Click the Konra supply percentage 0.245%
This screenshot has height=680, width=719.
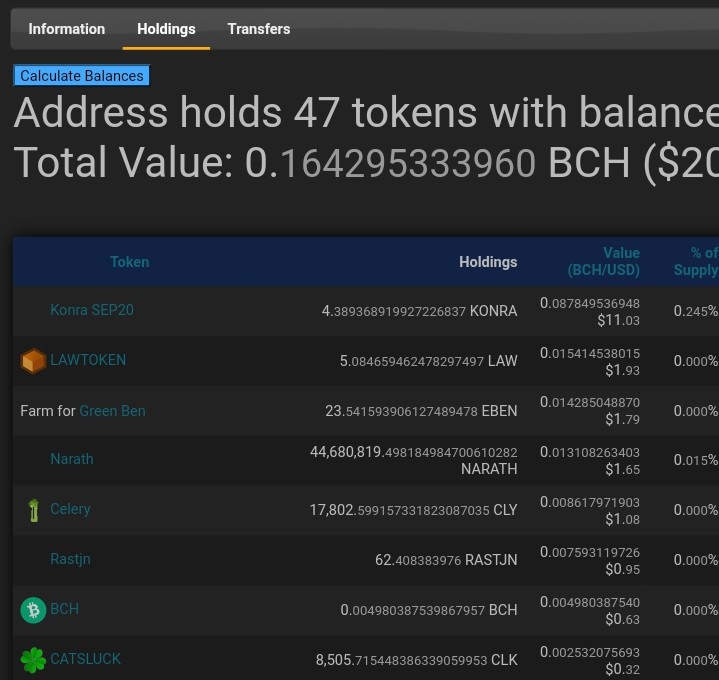tap(696, 311)
